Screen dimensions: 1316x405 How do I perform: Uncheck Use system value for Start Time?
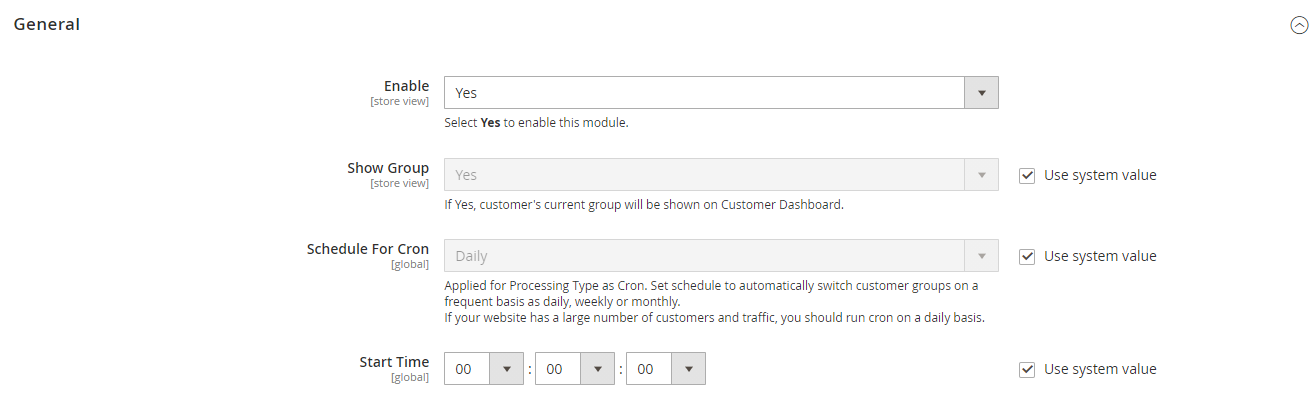point(1026,369)
